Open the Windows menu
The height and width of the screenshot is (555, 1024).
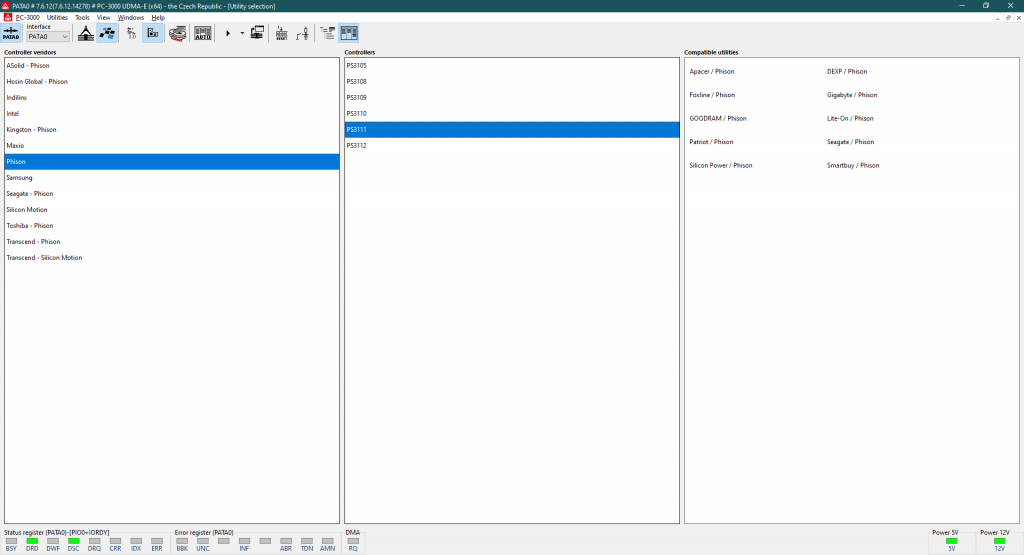click(130, 17)
